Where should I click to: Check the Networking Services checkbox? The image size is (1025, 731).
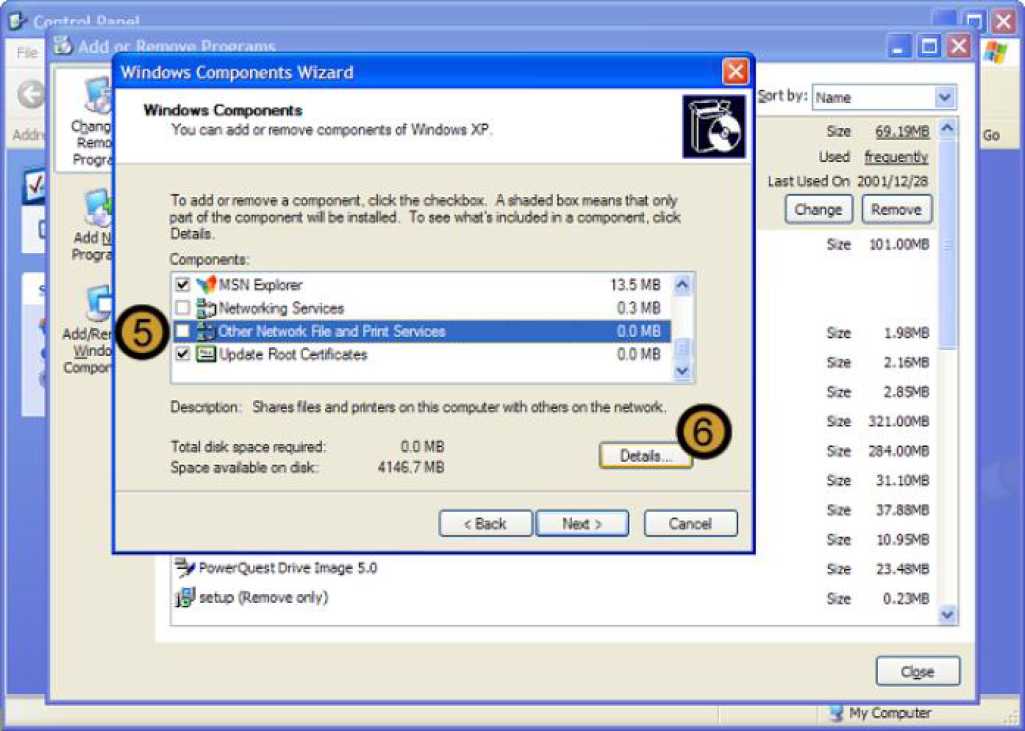[182, 308]
